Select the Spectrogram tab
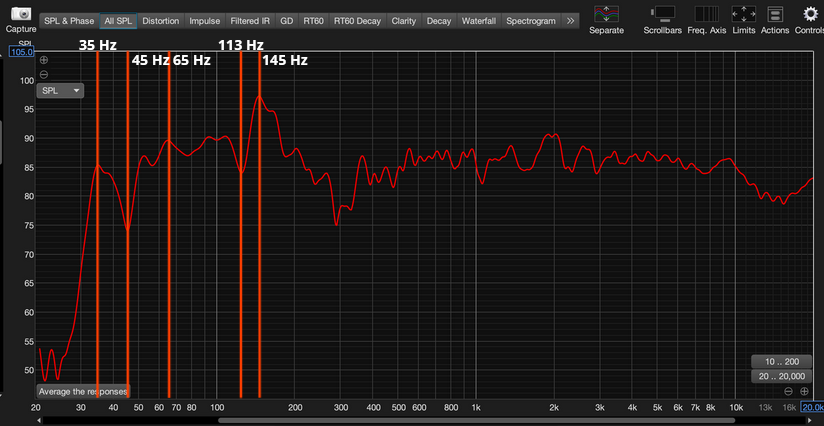This screenshot has height=426, width=824. (530, 20)
